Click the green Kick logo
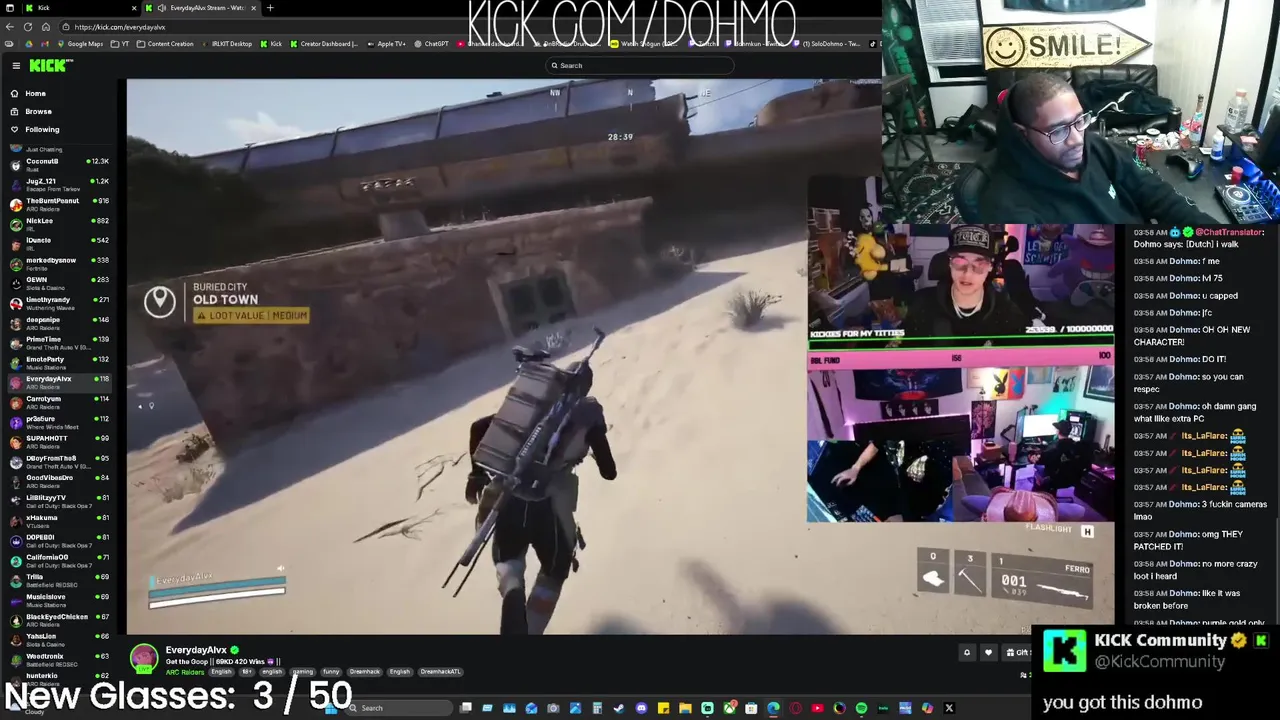This screenshot has height=720, width=1280. pos(50,65)
